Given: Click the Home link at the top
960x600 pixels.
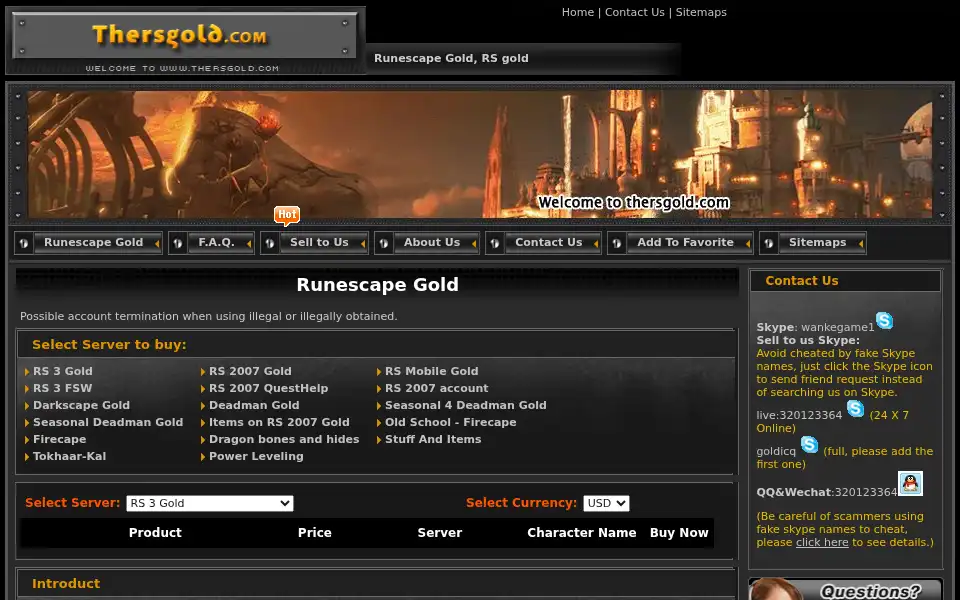Looking at the screenshot, I should (578, 12).
